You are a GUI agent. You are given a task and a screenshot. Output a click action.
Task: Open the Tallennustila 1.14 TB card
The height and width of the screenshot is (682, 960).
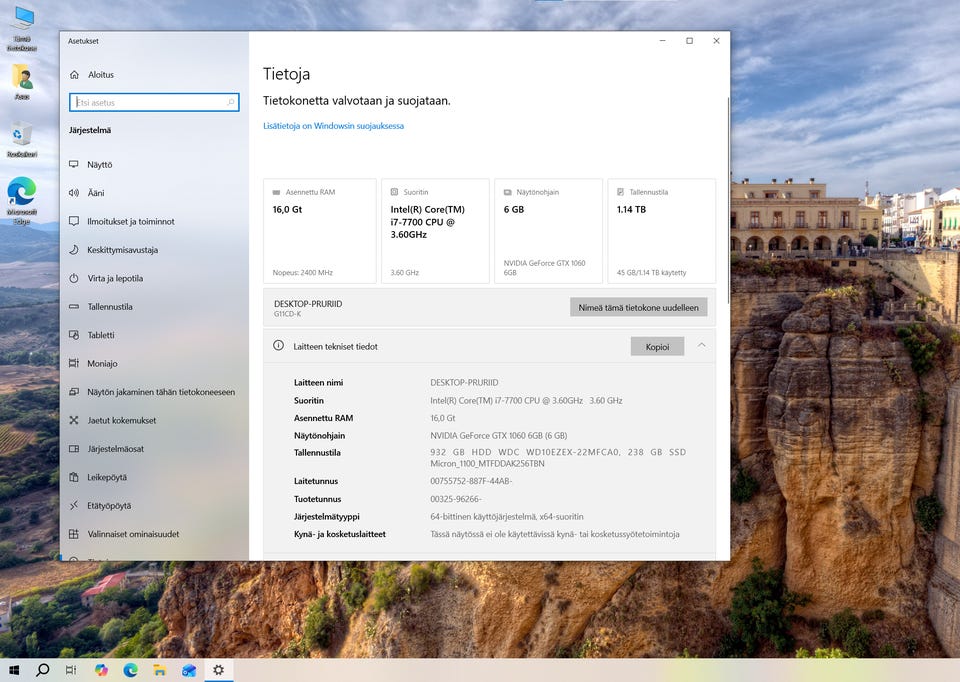[x=662, y=231]
